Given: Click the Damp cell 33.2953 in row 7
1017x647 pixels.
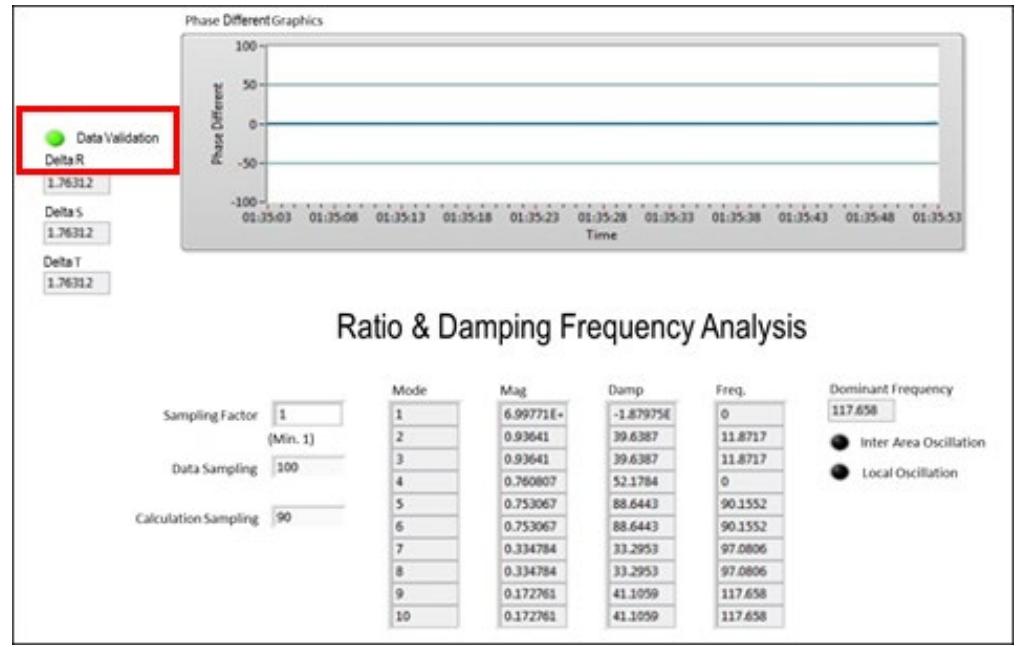Looking at the screenshot, I should pos(641,549).
